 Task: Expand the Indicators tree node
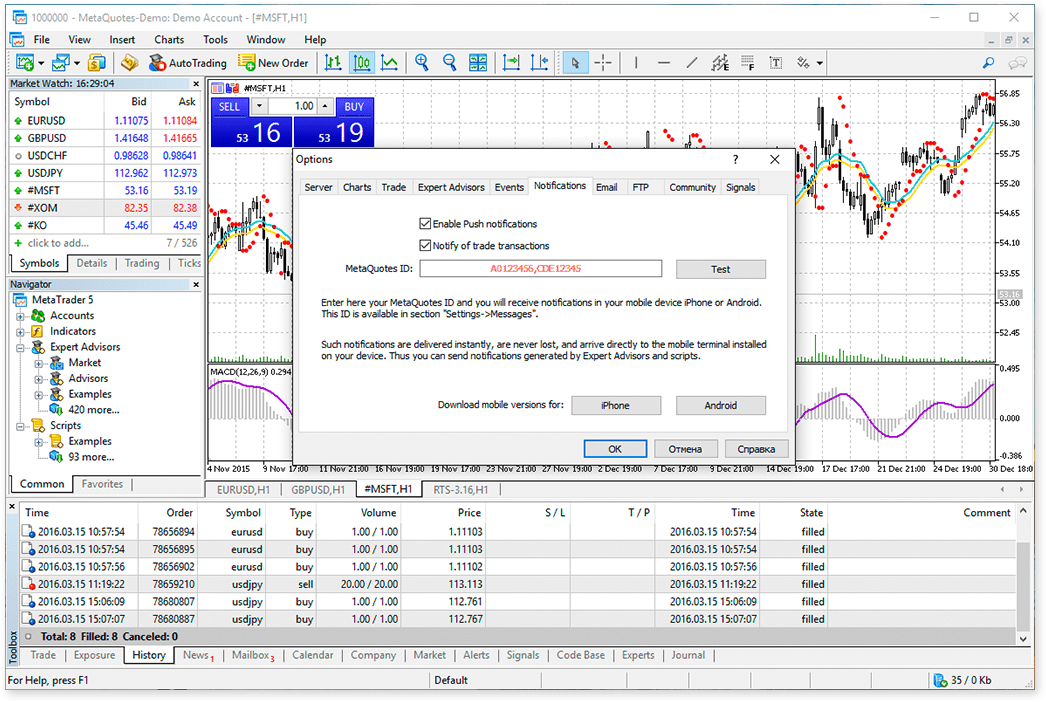coord(21,332)
